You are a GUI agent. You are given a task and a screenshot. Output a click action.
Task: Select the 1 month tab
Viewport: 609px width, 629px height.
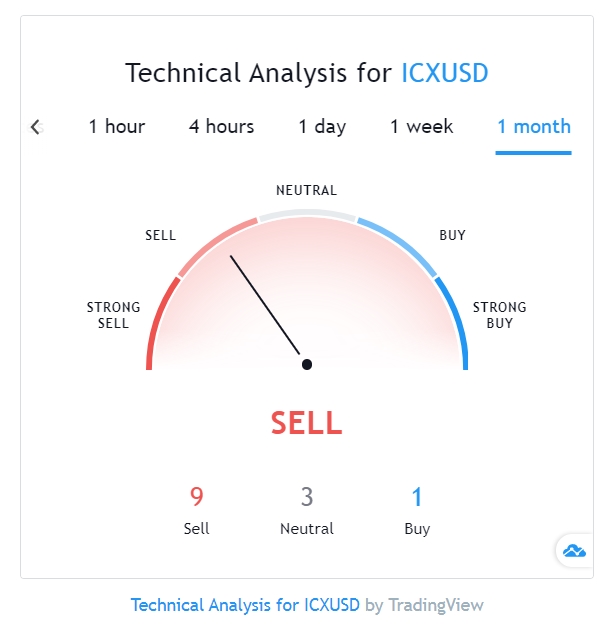[534, 127]
